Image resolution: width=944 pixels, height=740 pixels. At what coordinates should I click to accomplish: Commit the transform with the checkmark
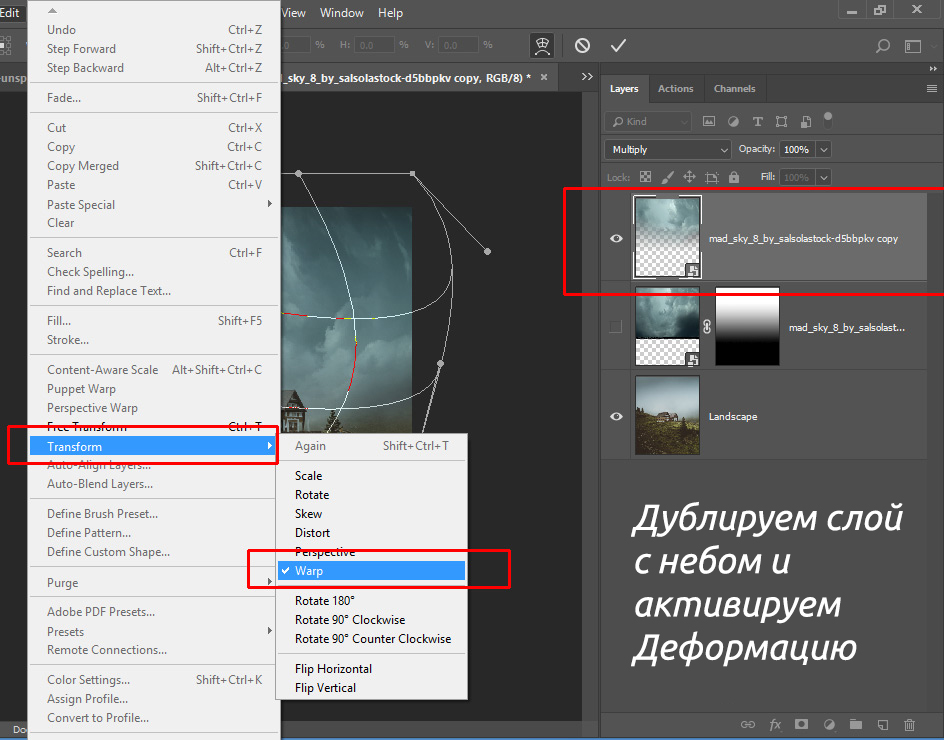click(x=618, y=45)
